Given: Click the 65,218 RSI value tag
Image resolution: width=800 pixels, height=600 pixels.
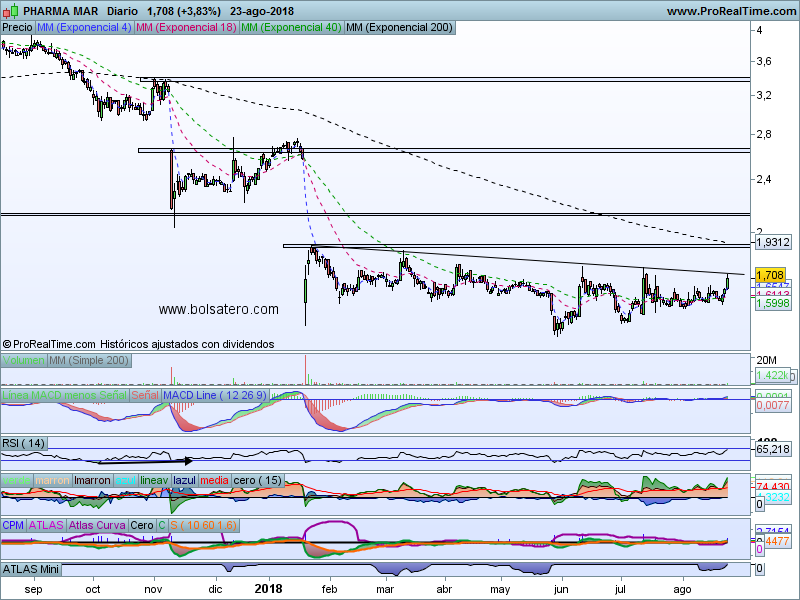Looking at the screenshot, I should (773, 449).
